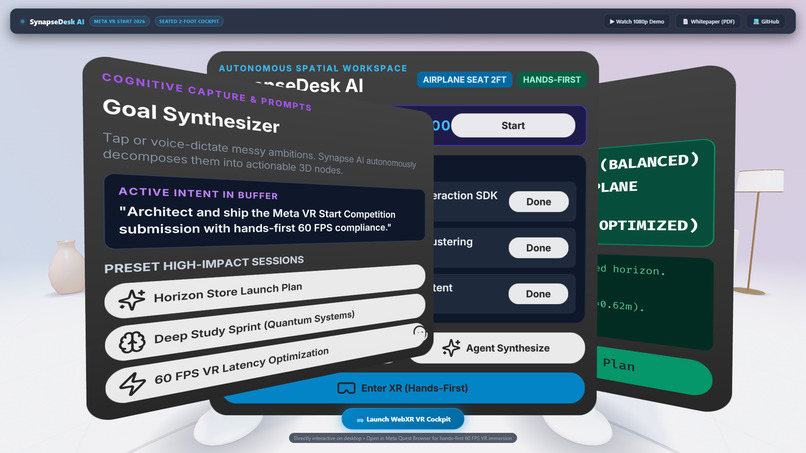Click the 'Tap or voice-dictate messy ambitions' description
This screenshot has width=806, height=453.
(259, 153)
